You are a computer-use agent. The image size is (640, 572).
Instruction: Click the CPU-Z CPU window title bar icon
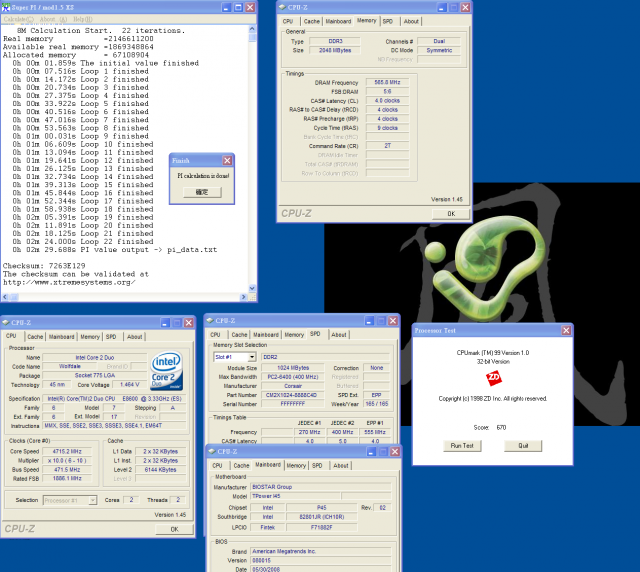click(6, 323)
